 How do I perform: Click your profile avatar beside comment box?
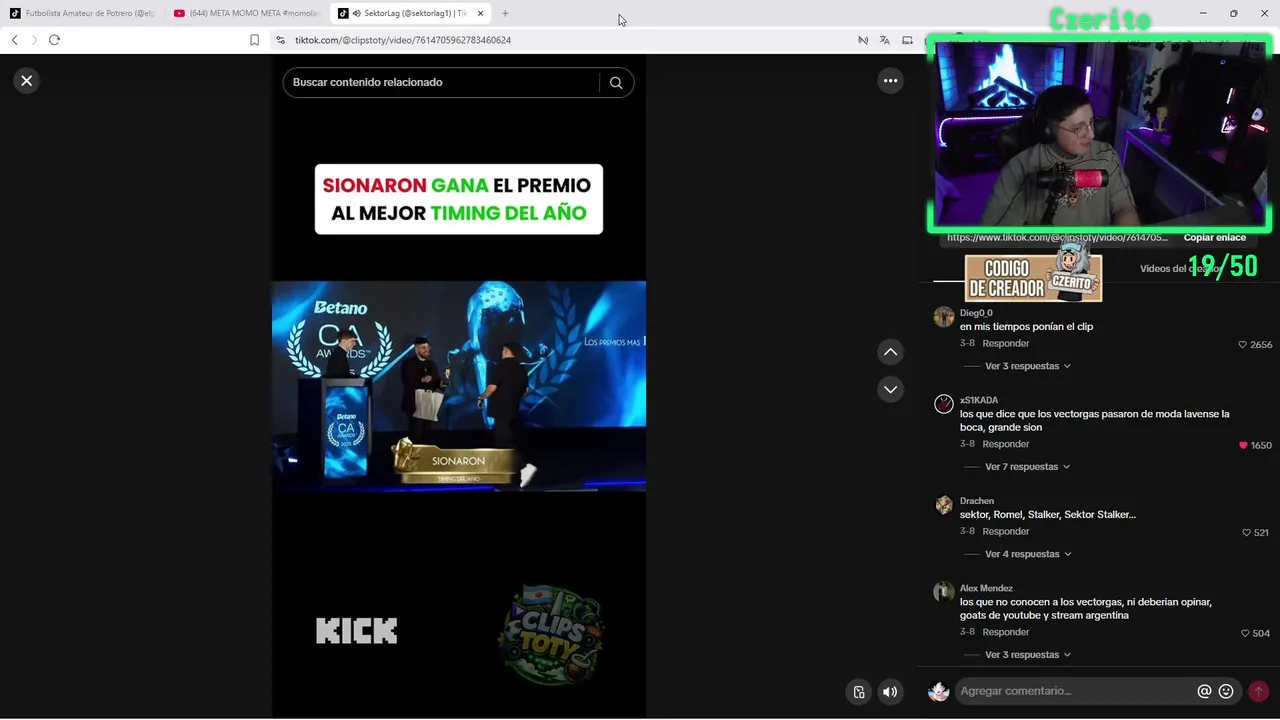pyautogui.click(x=938, y=692)
